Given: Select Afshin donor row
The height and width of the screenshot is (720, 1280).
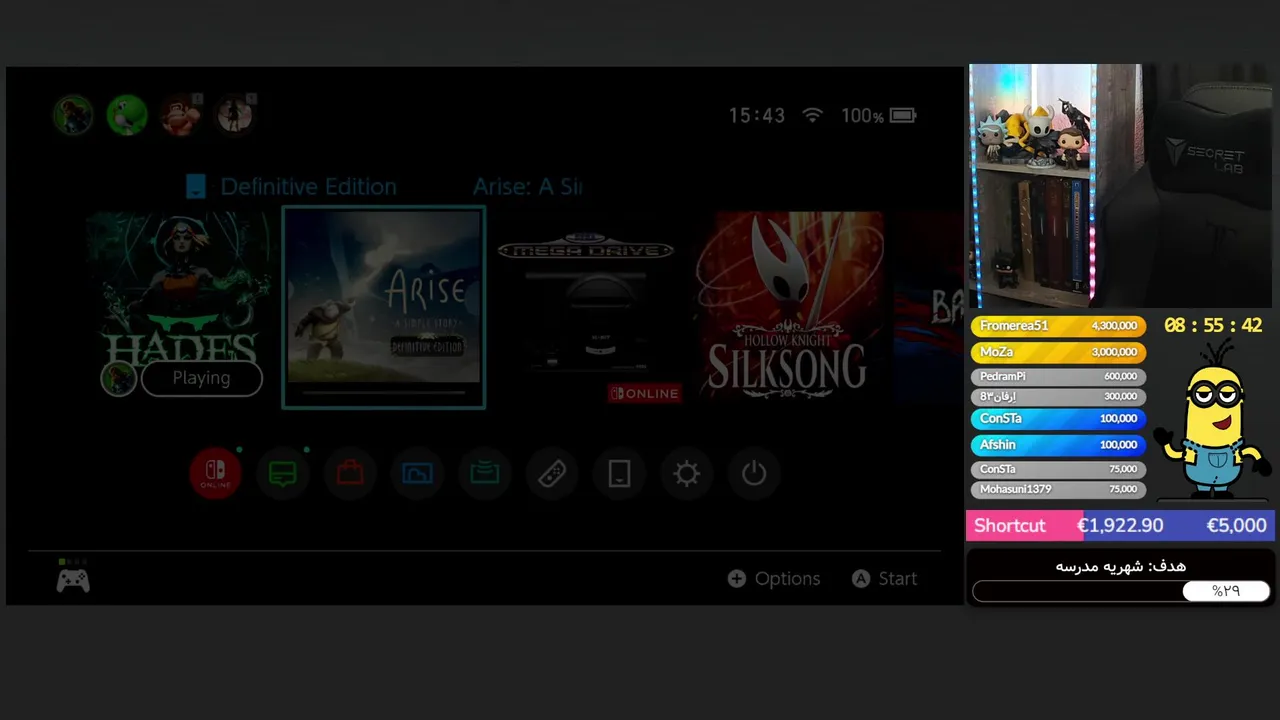Looking at the screenshot, I should (1059, 444).
